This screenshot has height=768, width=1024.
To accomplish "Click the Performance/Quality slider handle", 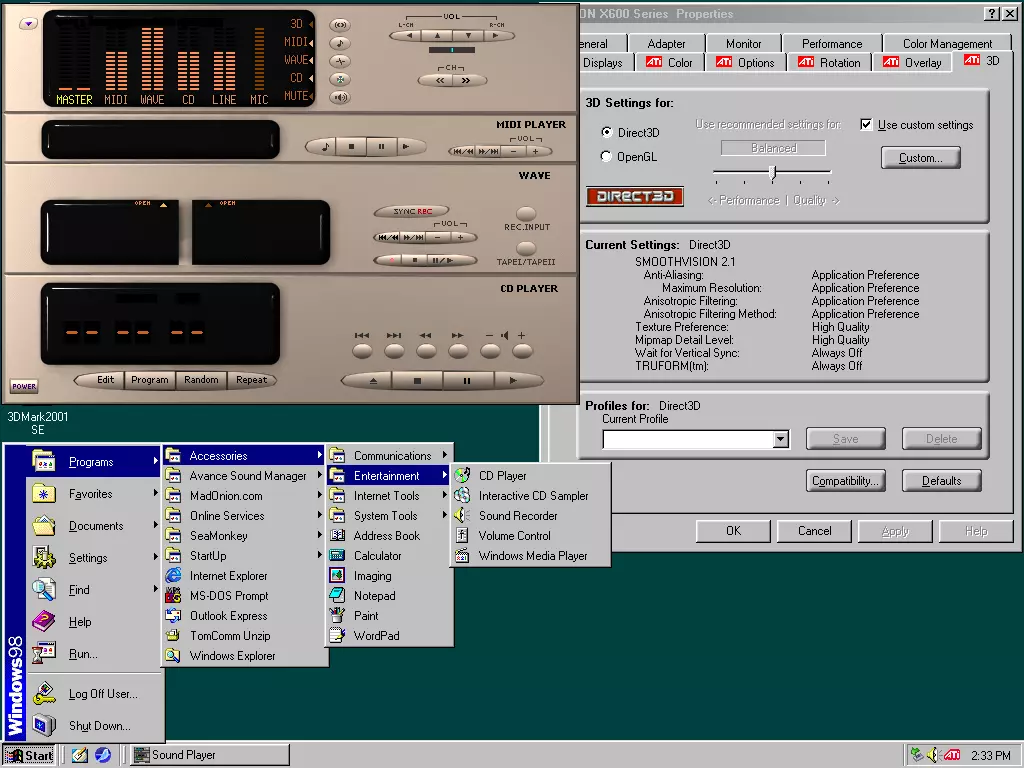I will [773, 172].
